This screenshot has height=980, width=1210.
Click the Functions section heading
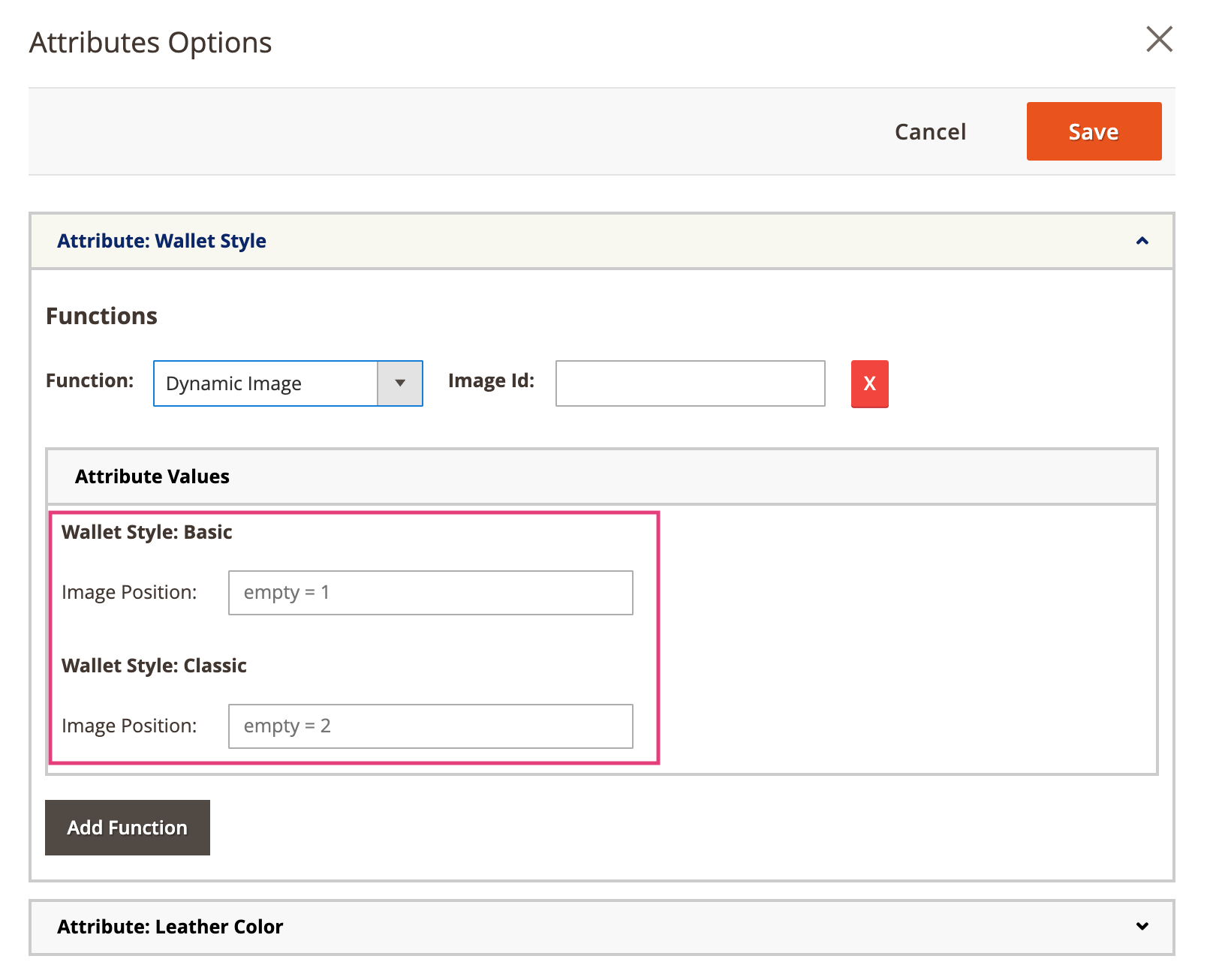click(x=101, y=315)
